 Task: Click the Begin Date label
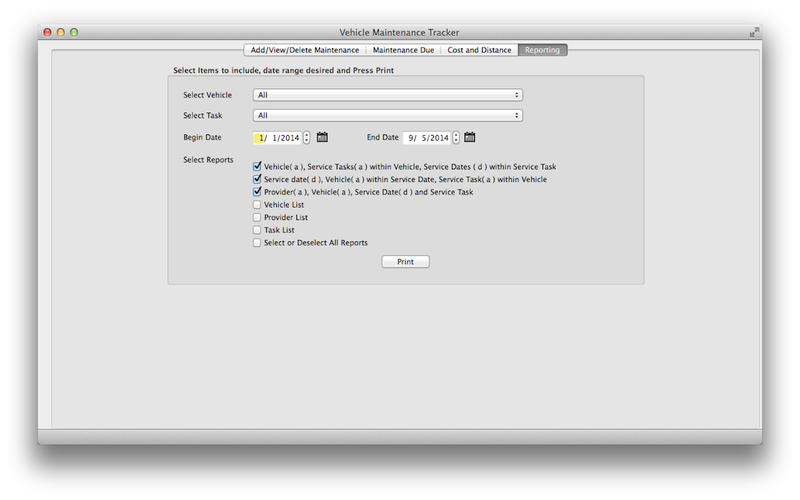click(x=203, y=137)
